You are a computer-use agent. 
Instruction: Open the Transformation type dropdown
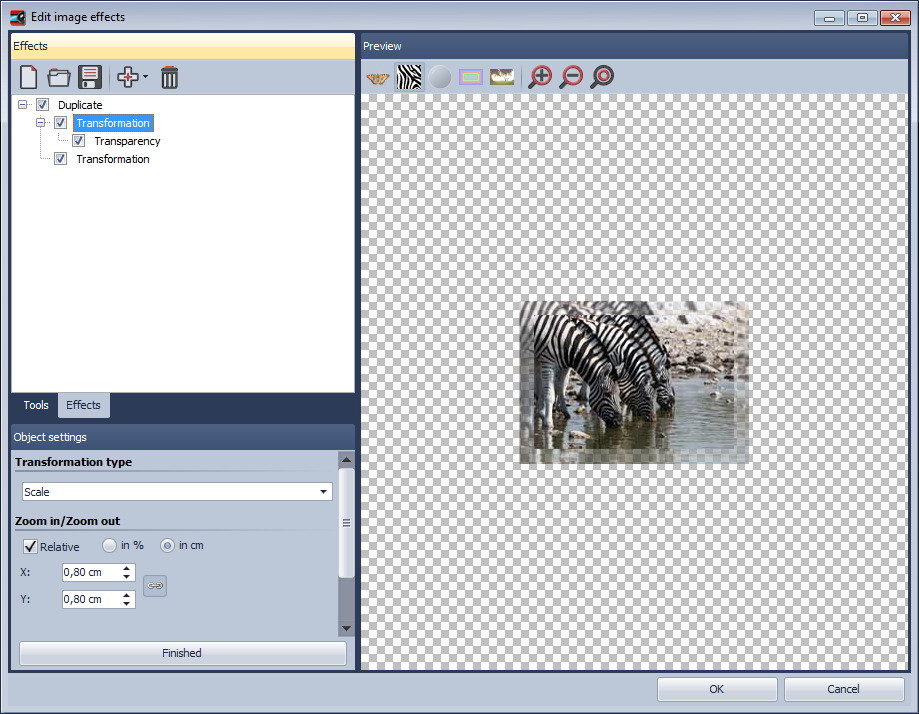(323, 491)
